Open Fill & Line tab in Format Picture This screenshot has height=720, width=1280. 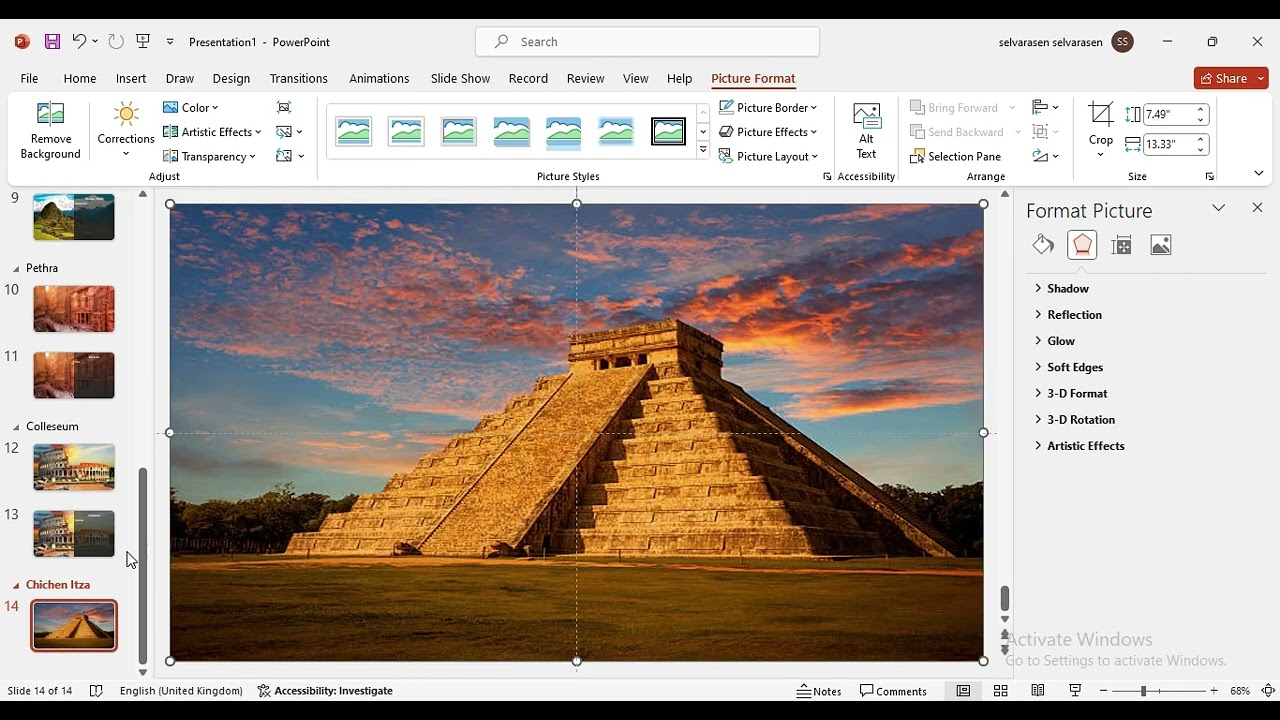1043,245
